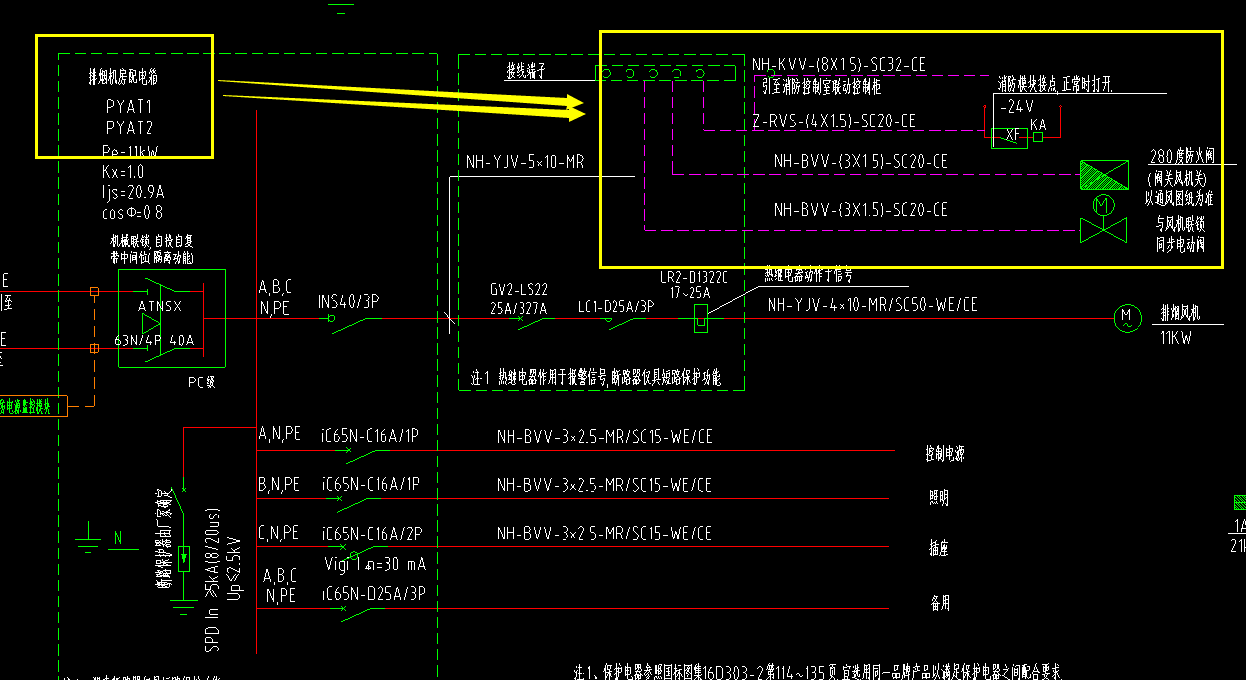
Task: Click the NH-YJV-5×10-MR cable label
Action: pyautogui.click(x=525, y=161)
